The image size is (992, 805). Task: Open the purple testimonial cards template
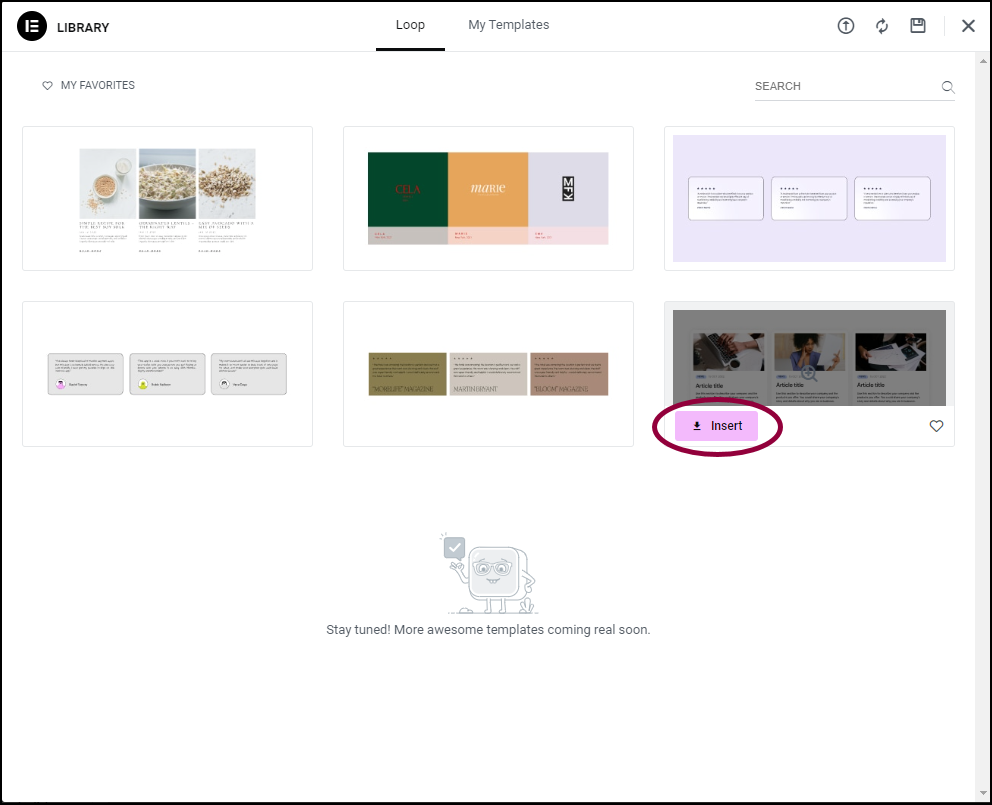click(x=809, y=199)
